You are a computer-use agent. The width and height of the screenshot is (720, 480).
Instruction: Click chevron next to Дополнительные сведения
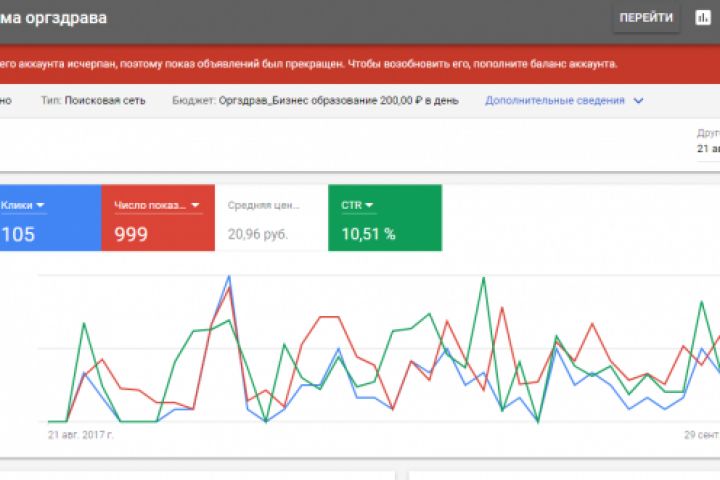[x=638, y=101]
